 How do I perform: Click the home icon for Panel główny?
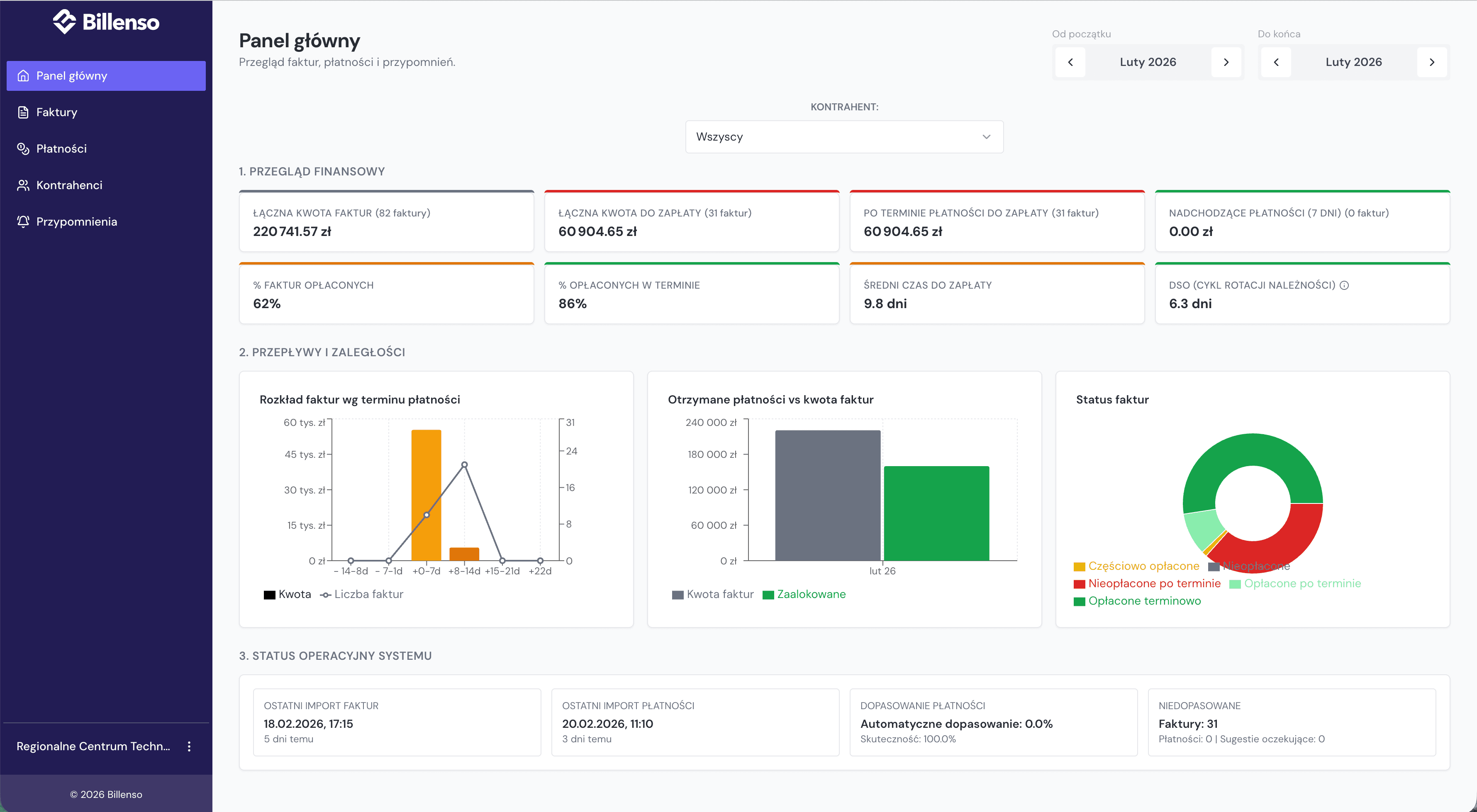click(23, 75)
